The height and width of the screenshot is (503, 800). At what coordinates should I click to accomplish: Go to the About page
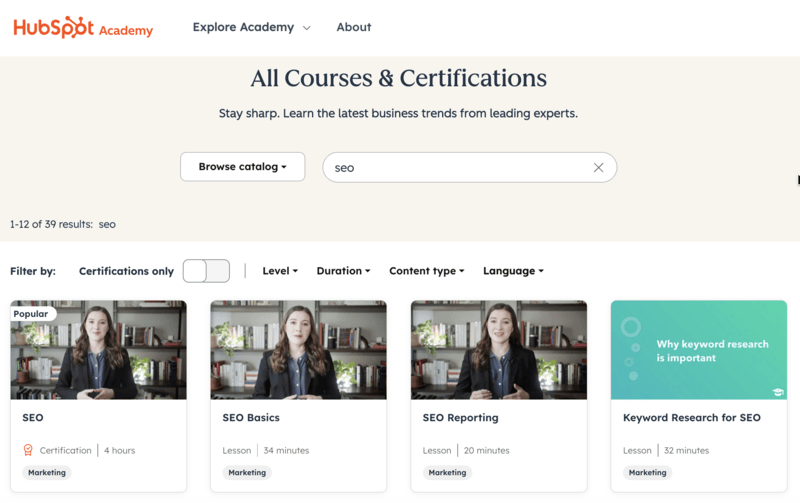click(x=354, y=27)
